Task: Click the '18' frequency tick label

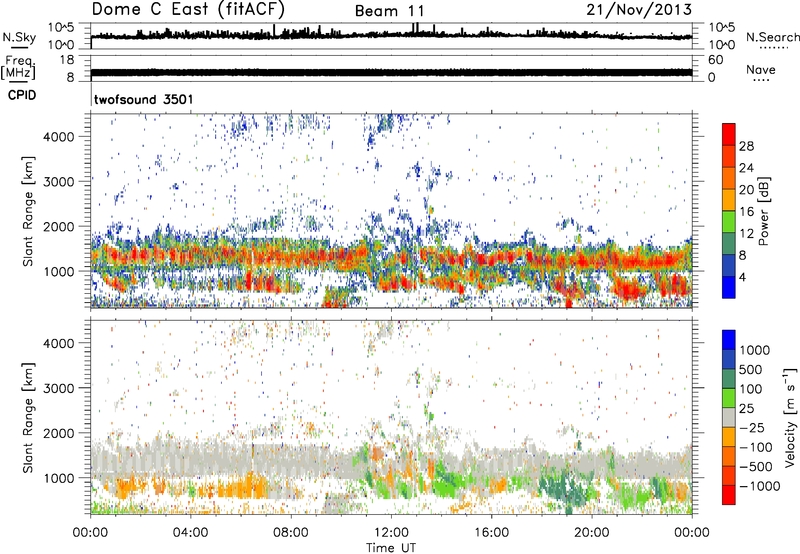Action: click(67, 60)
